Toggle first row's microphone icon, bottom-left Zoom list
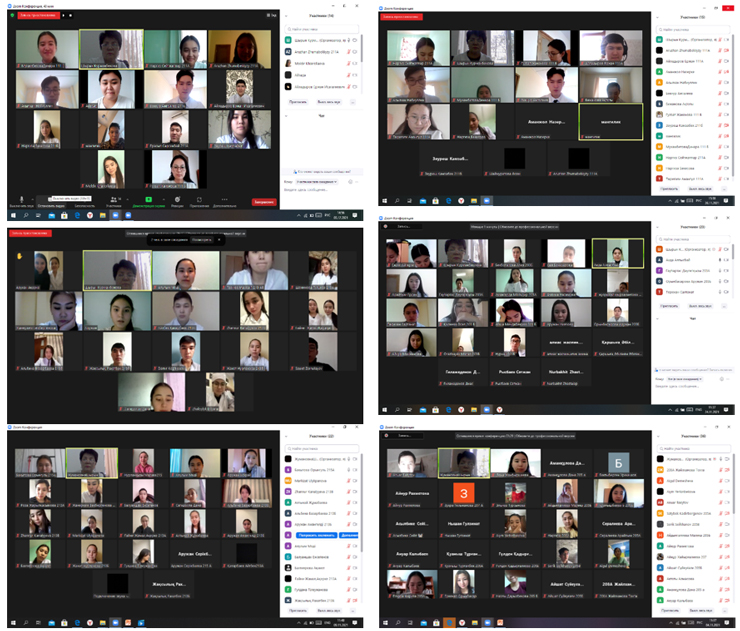 pos(349,459)
